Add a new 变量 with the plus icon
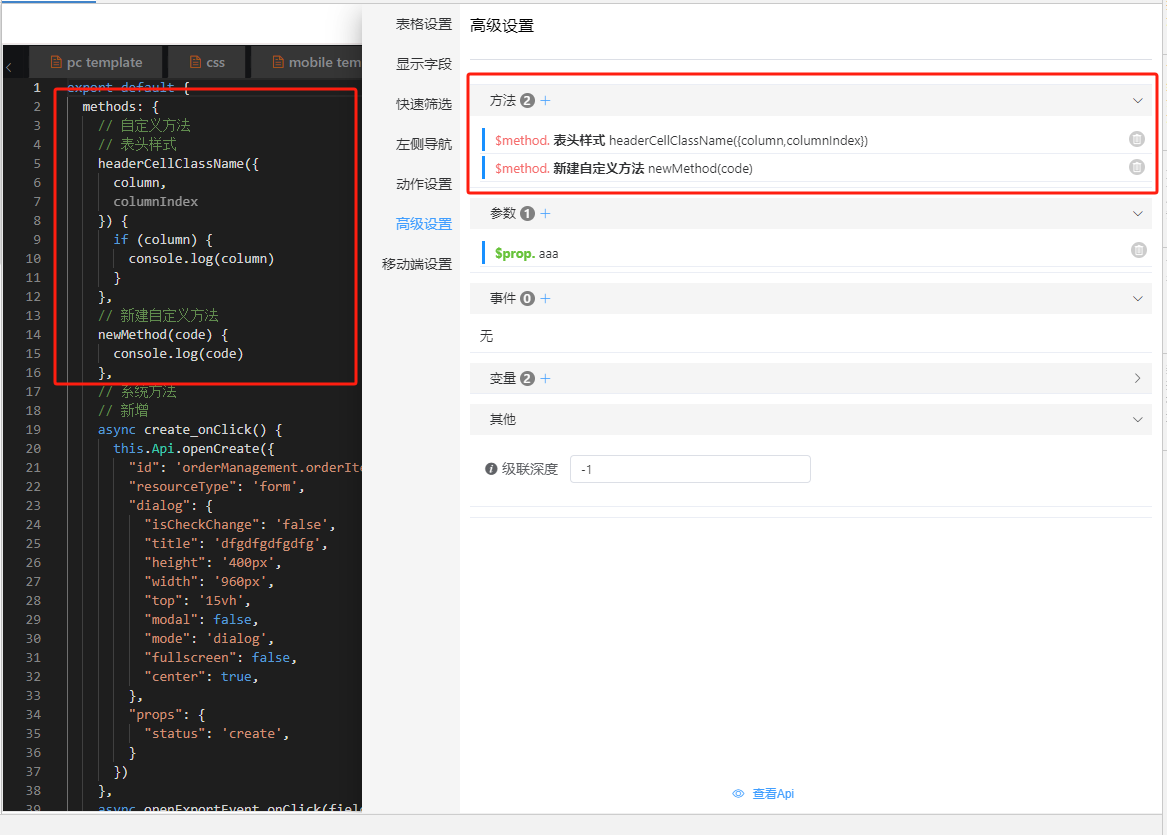The image size is (1167, 835). tap(546, 378)
